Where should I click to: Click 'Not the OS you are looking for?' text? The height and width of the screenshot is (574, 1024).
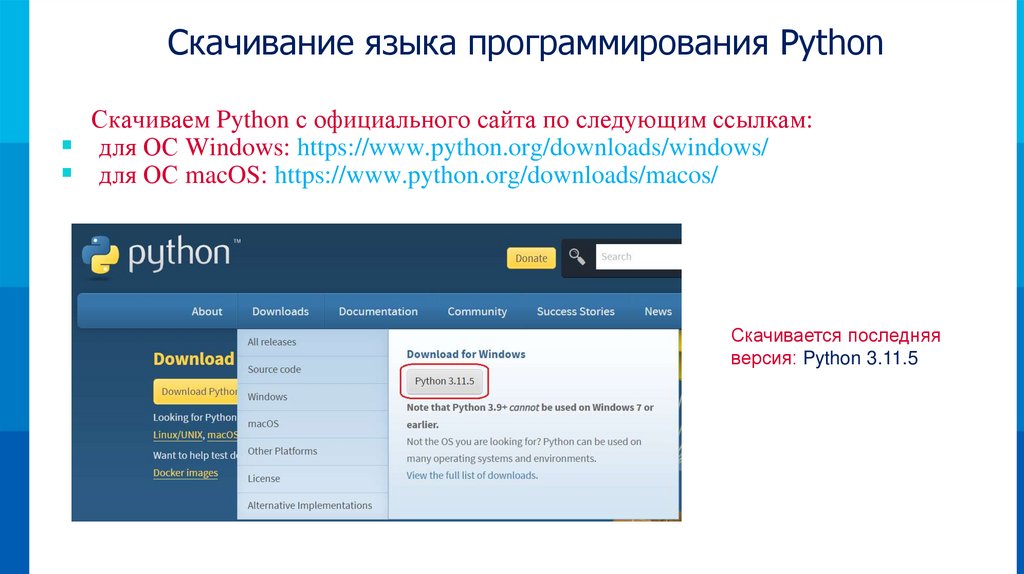[473, 441]
